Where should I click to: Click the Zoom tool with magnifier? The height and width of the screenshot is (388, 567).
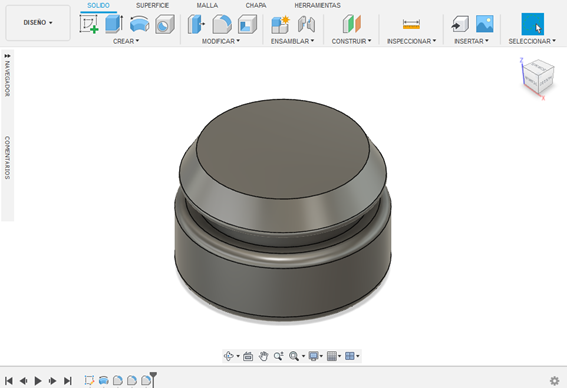(278, 356)
